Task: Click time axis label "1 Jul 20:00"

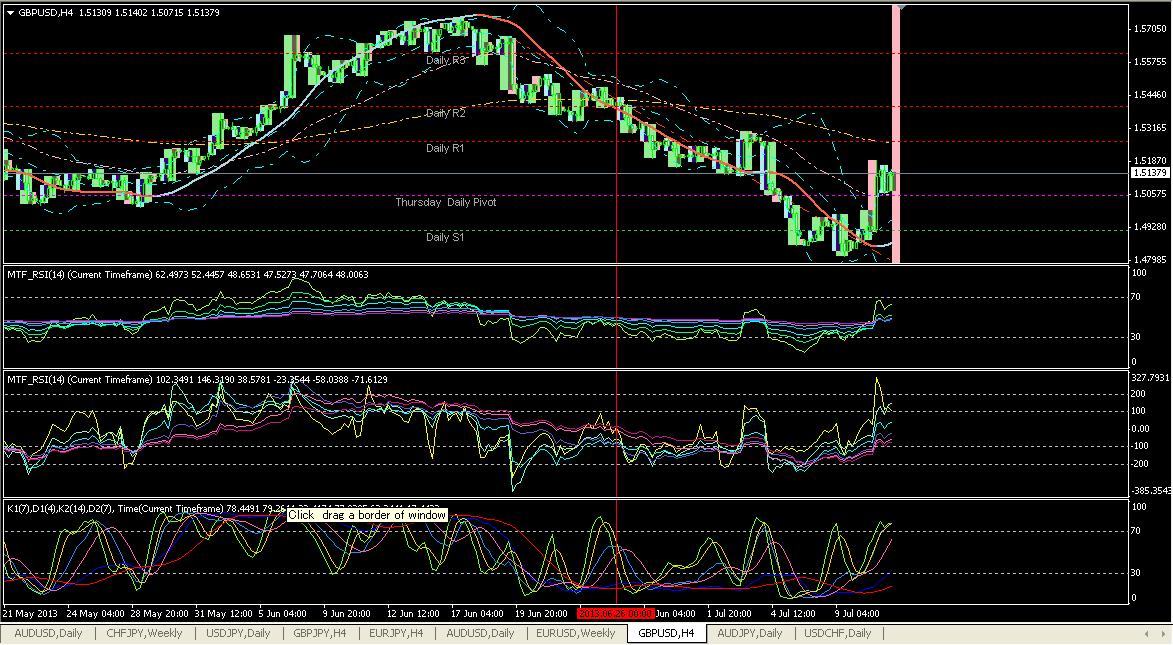Action: 729,614
